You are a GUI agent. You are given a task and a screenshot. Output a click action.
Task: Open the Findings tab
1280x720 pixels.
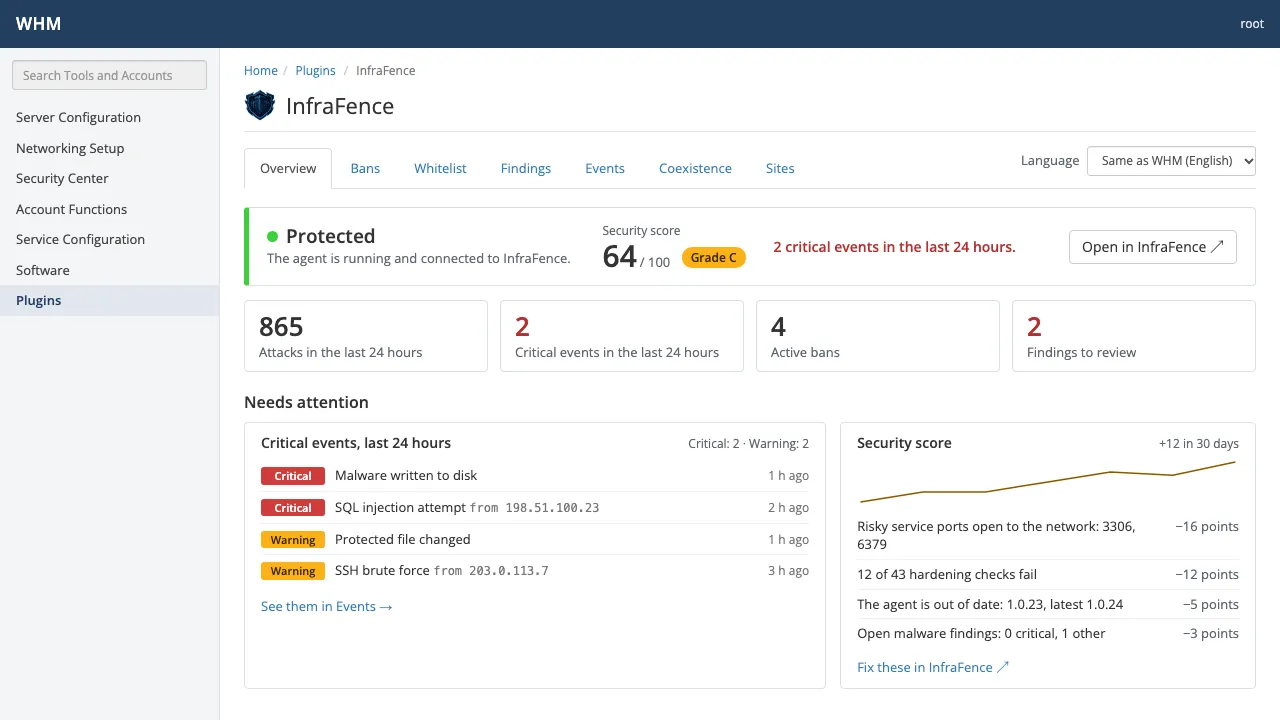pyautogui.click(x=526, y=168)
